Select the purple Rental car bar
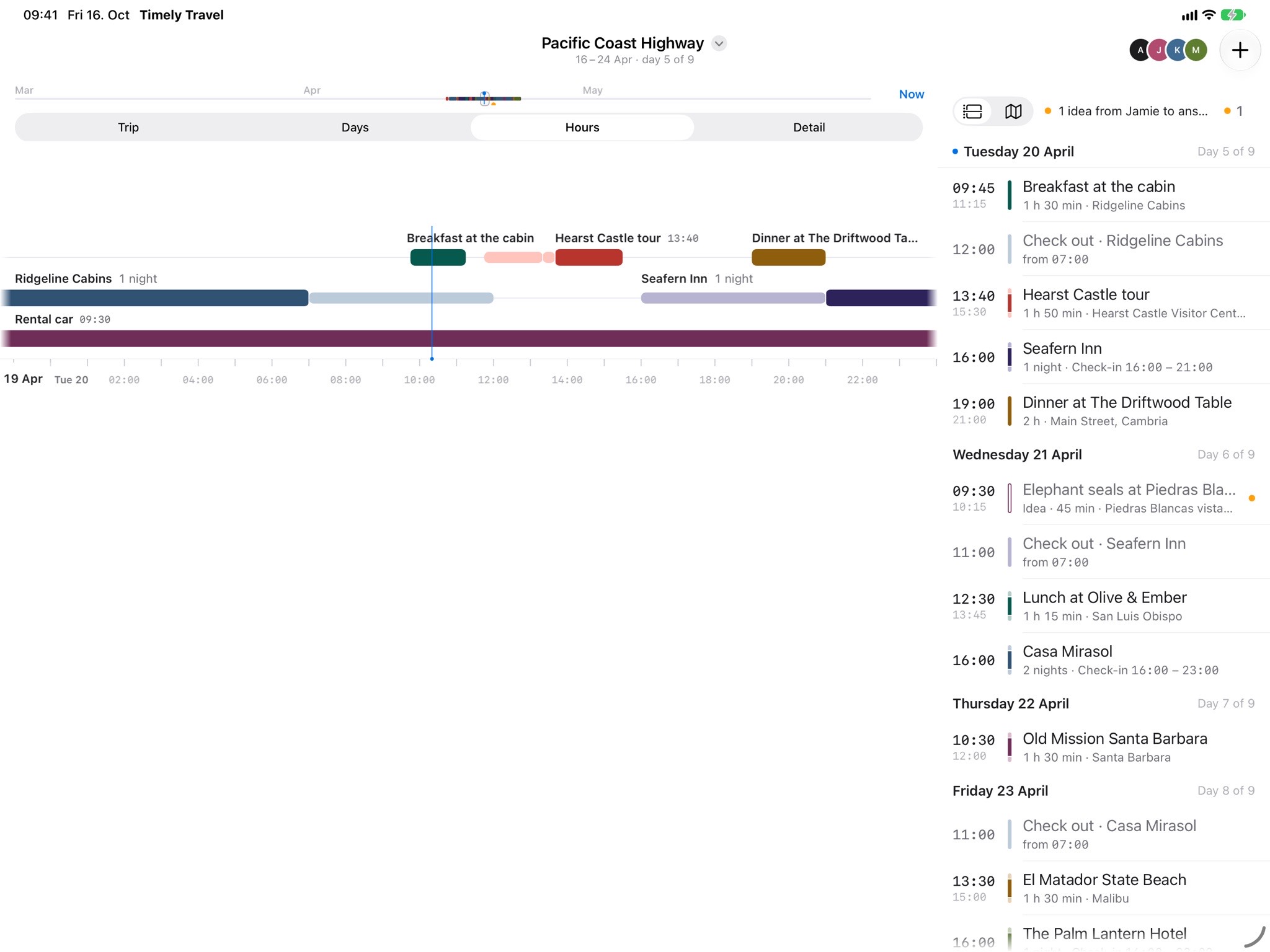Image resolution: width=1270 pixels, height=952 pixels. coord(468,338)
